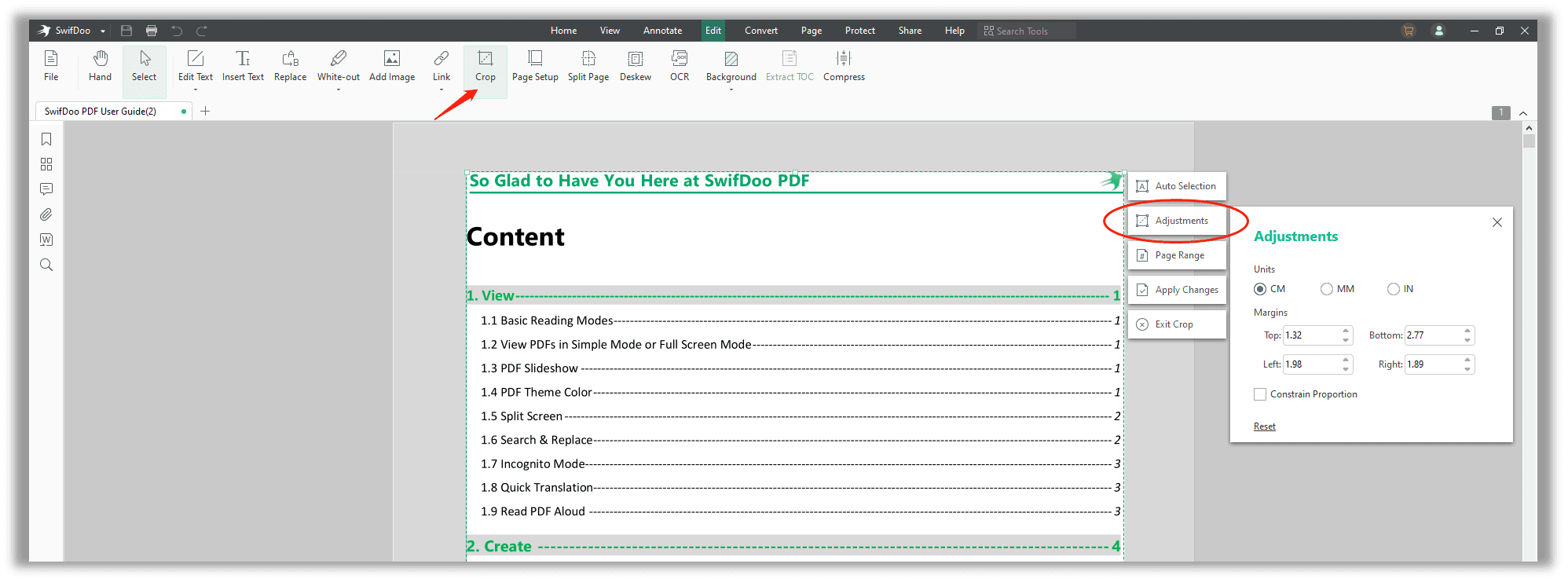
Task: Enable Constrain Proportion checkbox
Action: click(x=1260, y=394)
